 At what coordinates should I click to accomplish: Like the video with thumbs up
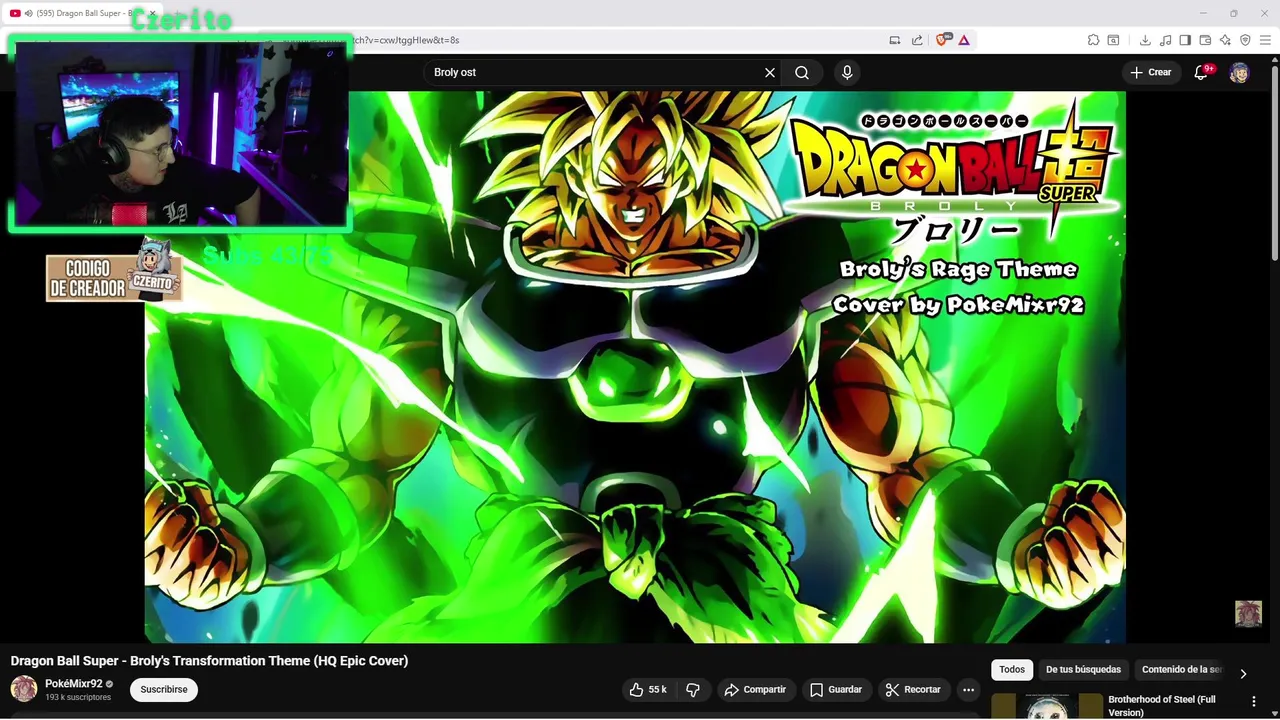tap(648, 689)
